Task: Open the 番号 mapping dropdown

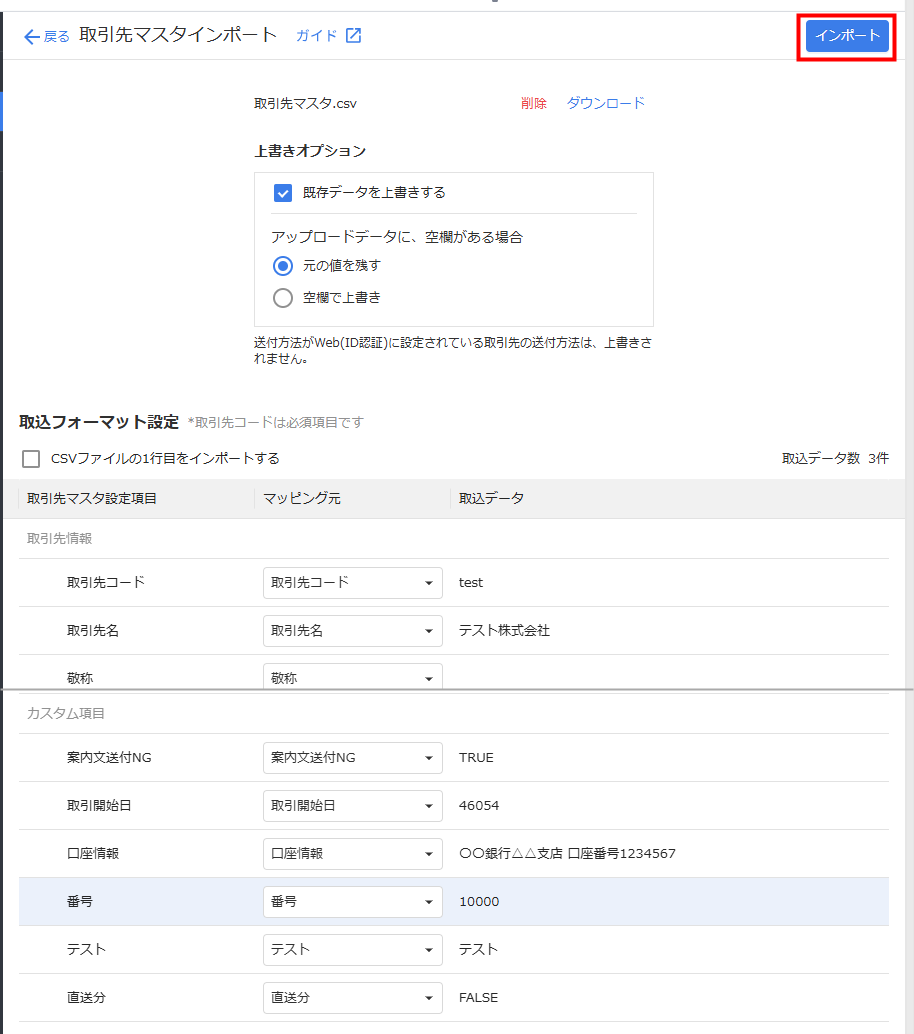Action: [352, 902]
